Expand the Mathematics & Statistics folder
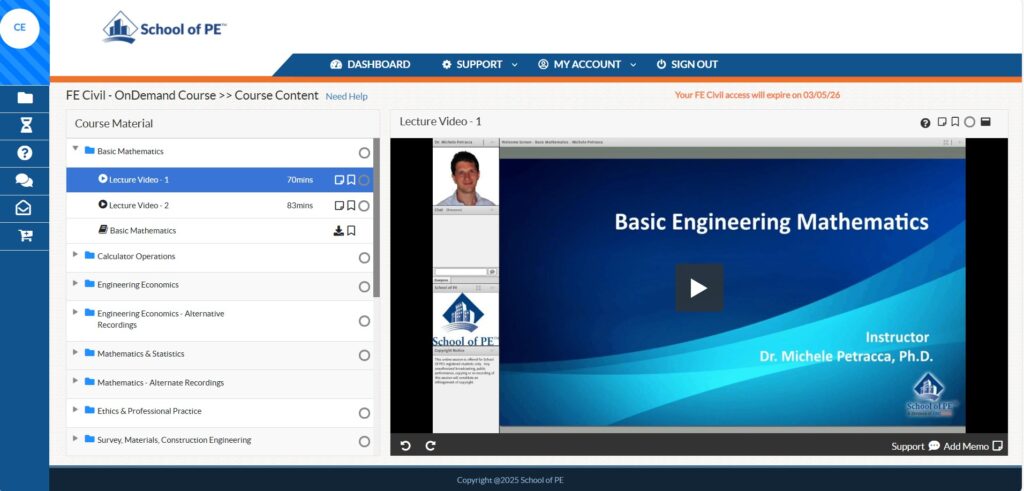1024x491 pixels. tap(75, 353)
